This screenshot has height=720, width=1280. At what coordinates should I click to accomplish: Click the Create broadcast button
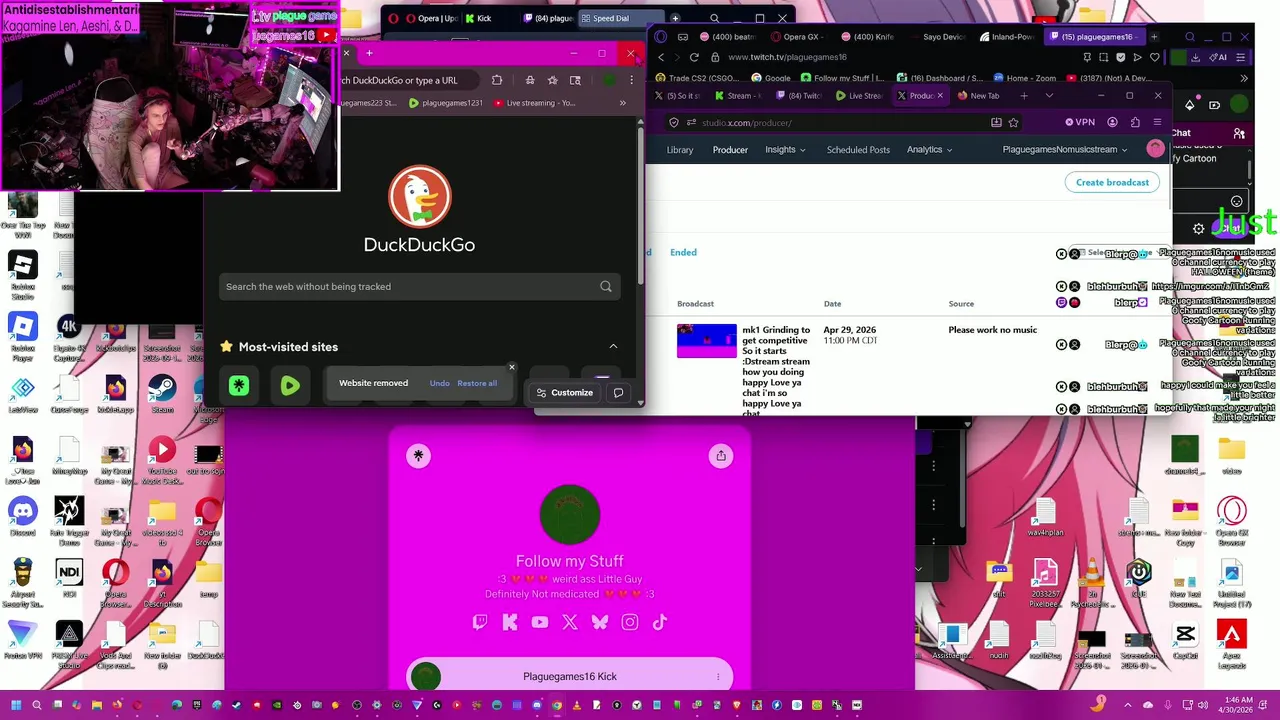[1112, 182]
